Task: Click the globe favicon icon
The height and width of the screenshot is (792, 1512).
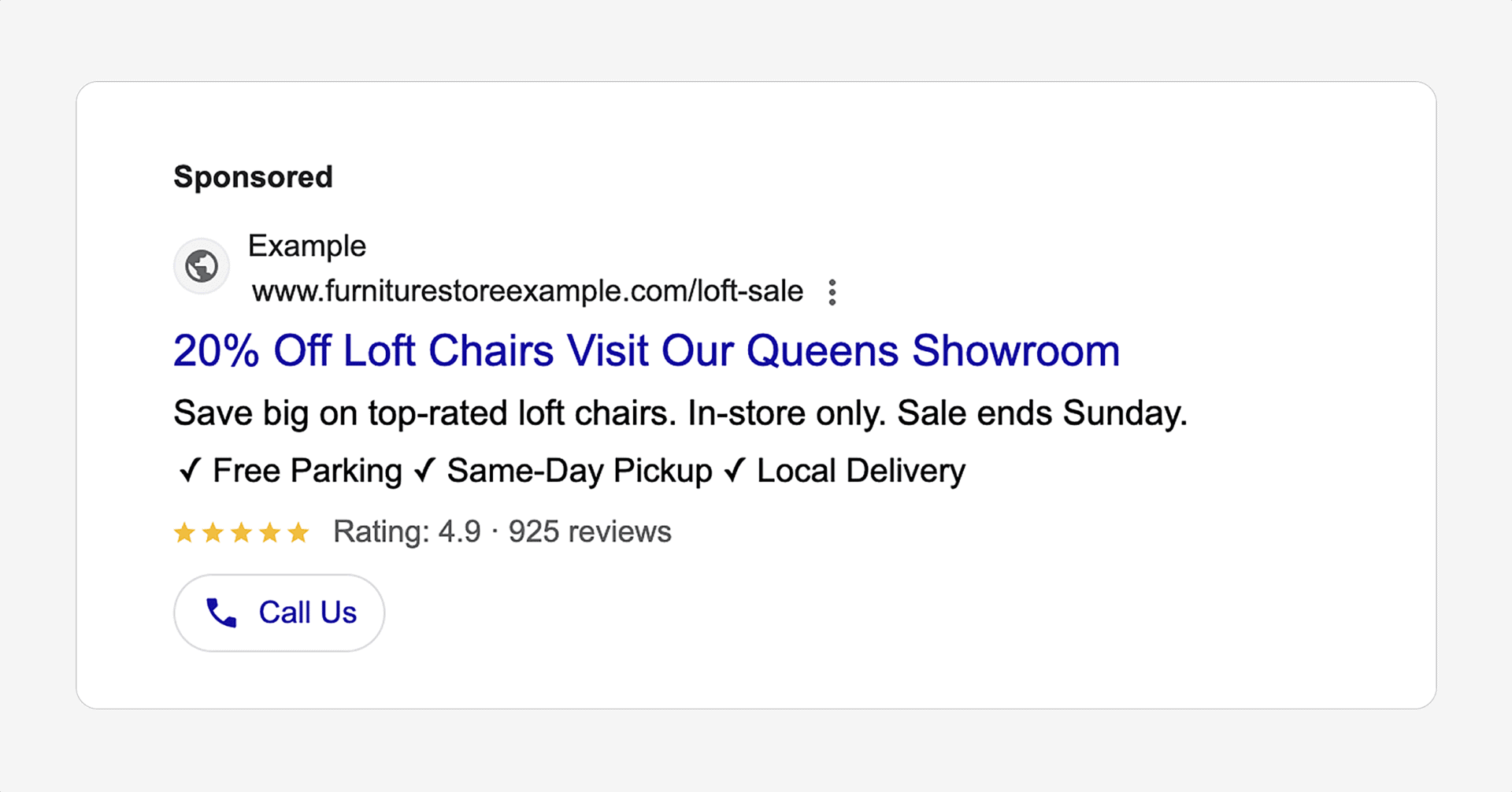Action: [202, 266]
